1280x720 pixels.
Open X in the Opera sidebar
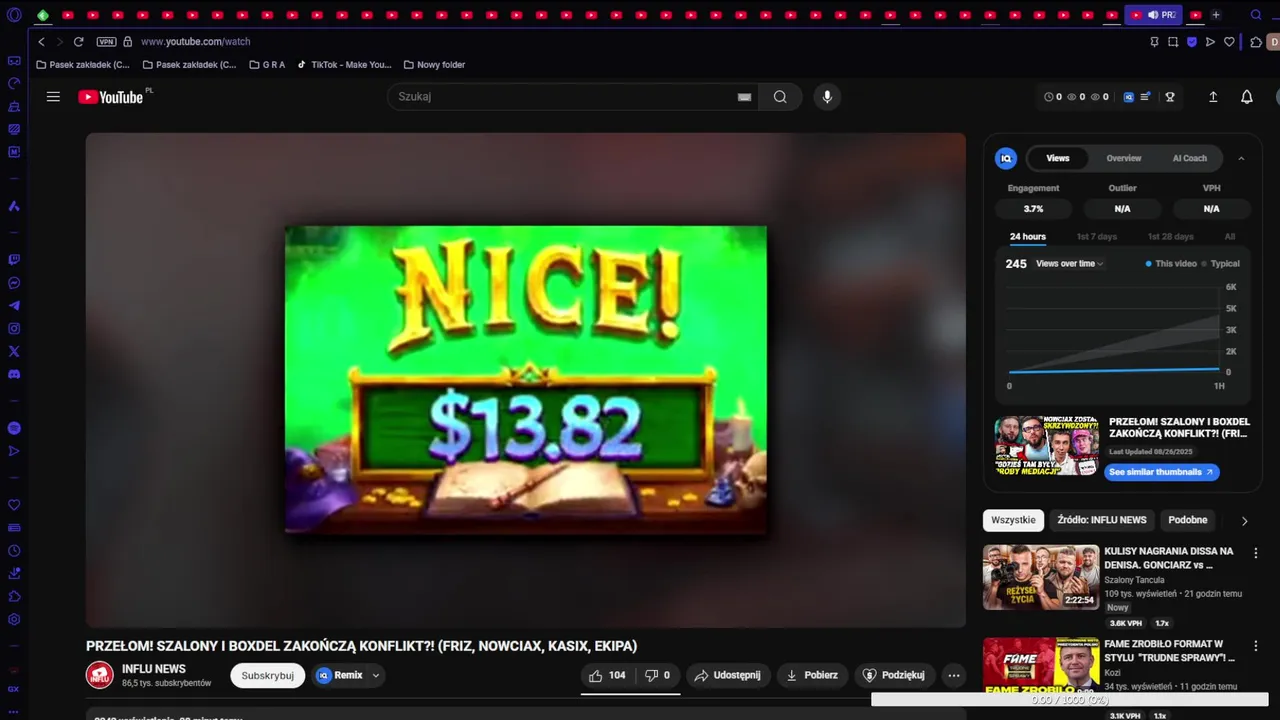pyautogui.click(x=14, y=352)
